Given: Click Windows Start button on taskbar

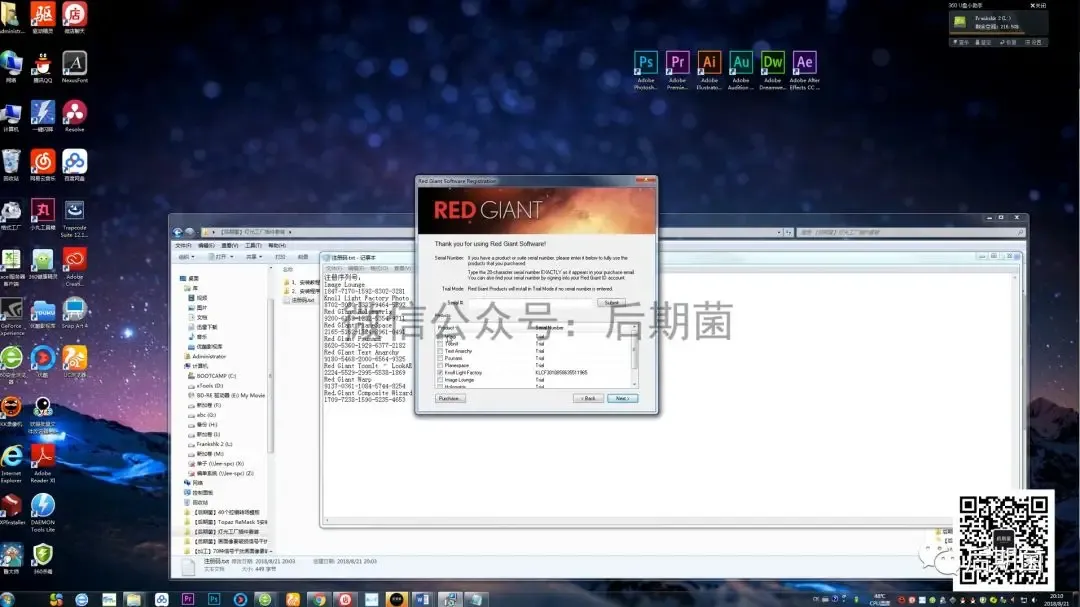Looking at the screenshot, I should (8, 599).
